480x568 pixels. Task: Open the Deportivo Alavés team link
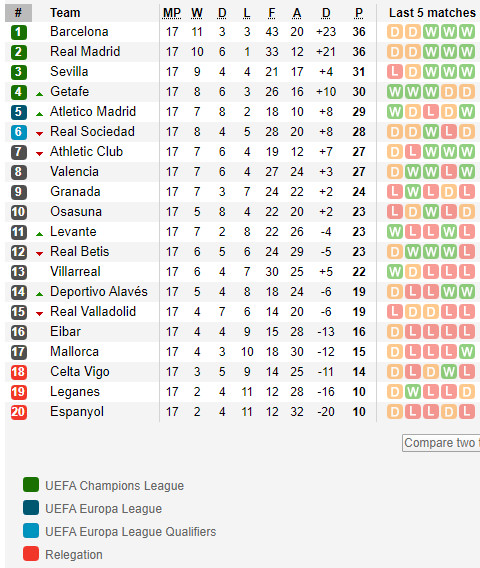pyautogui.click(x=99, y=292)
